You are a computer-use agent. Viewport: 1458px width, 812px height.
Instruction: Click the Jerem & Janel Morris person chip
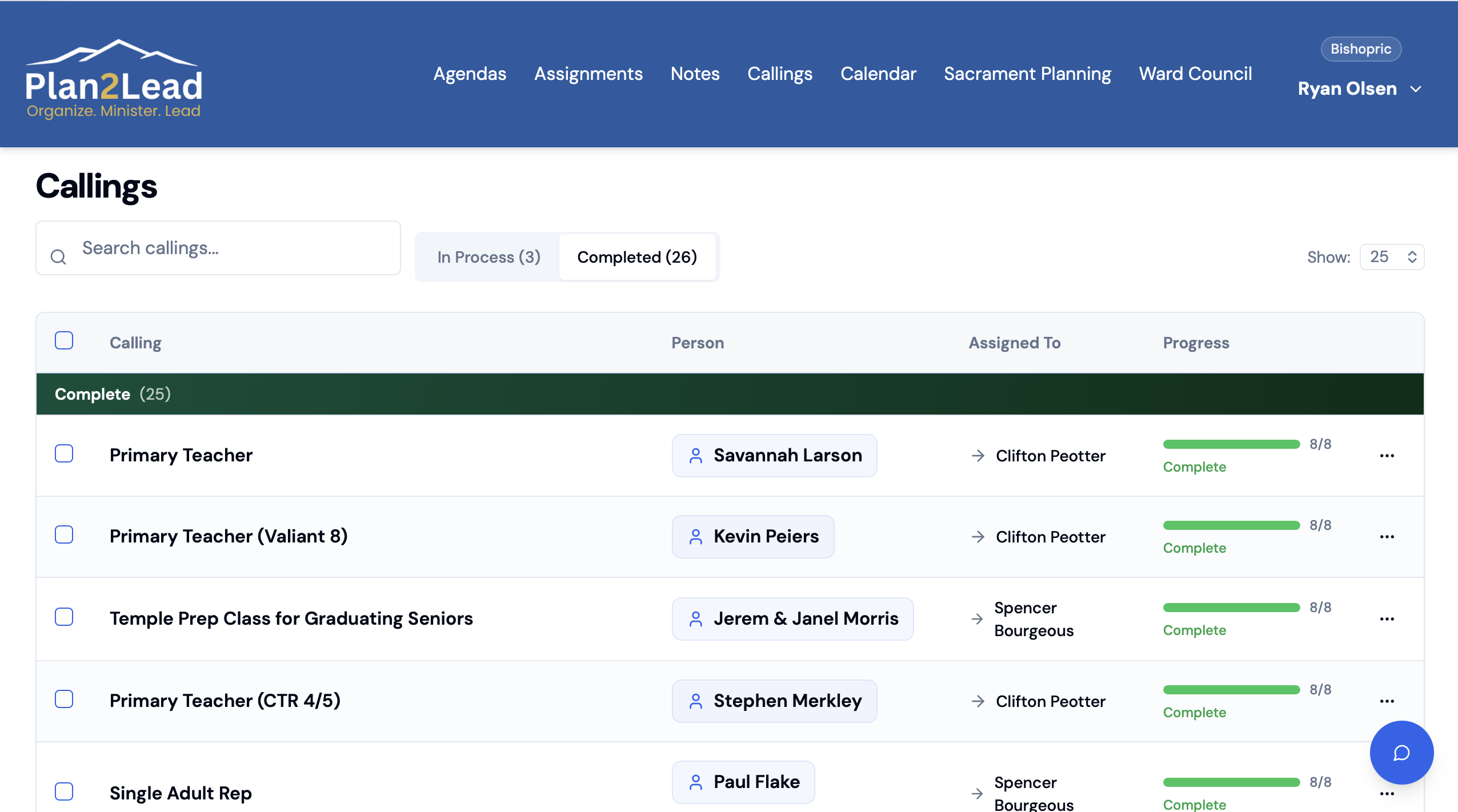792,618
